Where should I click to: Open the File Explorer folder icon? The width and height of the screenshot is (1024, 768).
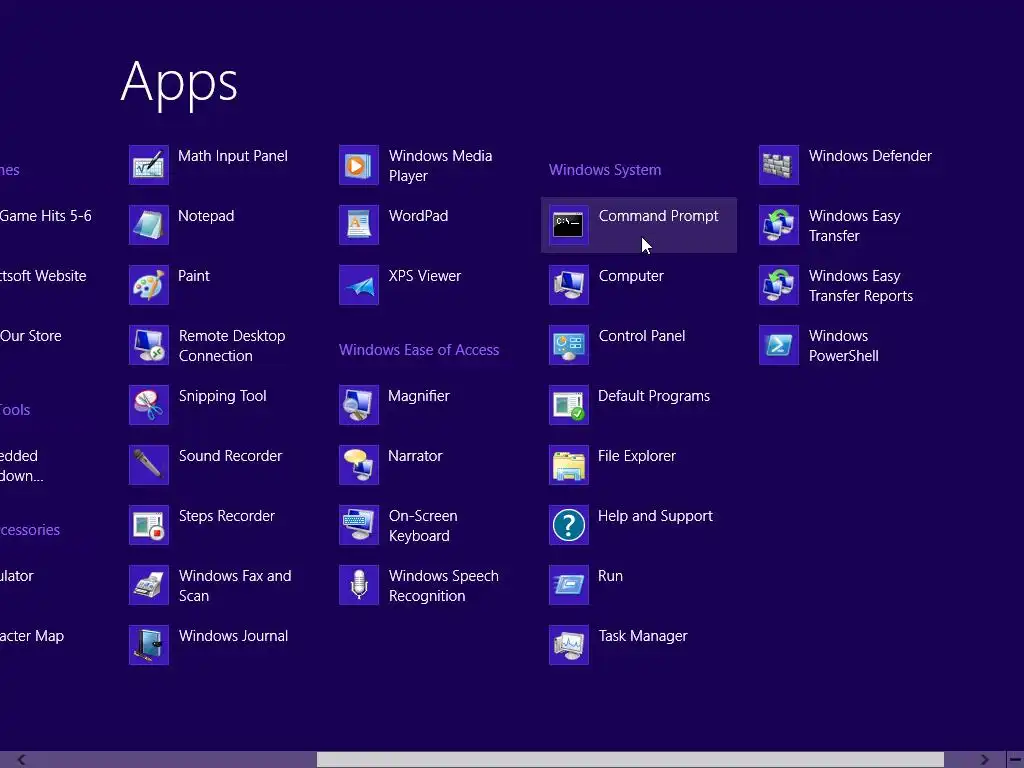click(x=569, y=466)
